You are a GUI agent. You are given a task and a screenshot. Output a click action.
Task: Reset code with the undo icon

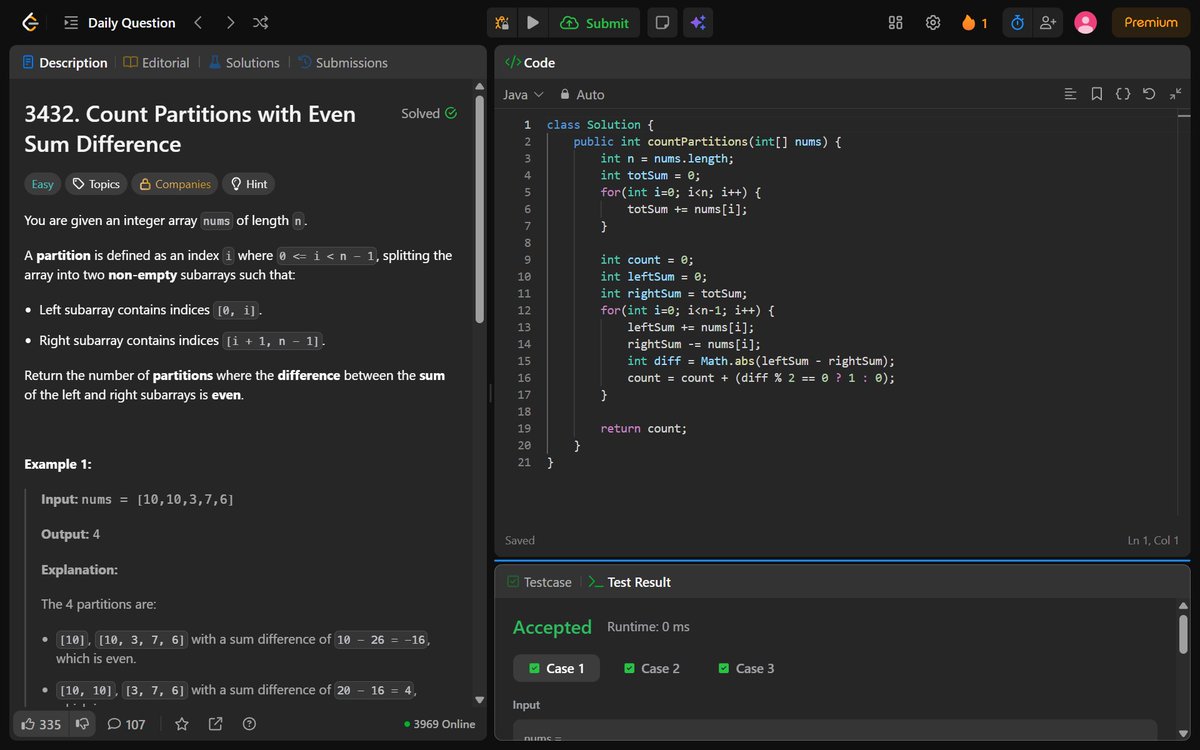click(1149, 94)
